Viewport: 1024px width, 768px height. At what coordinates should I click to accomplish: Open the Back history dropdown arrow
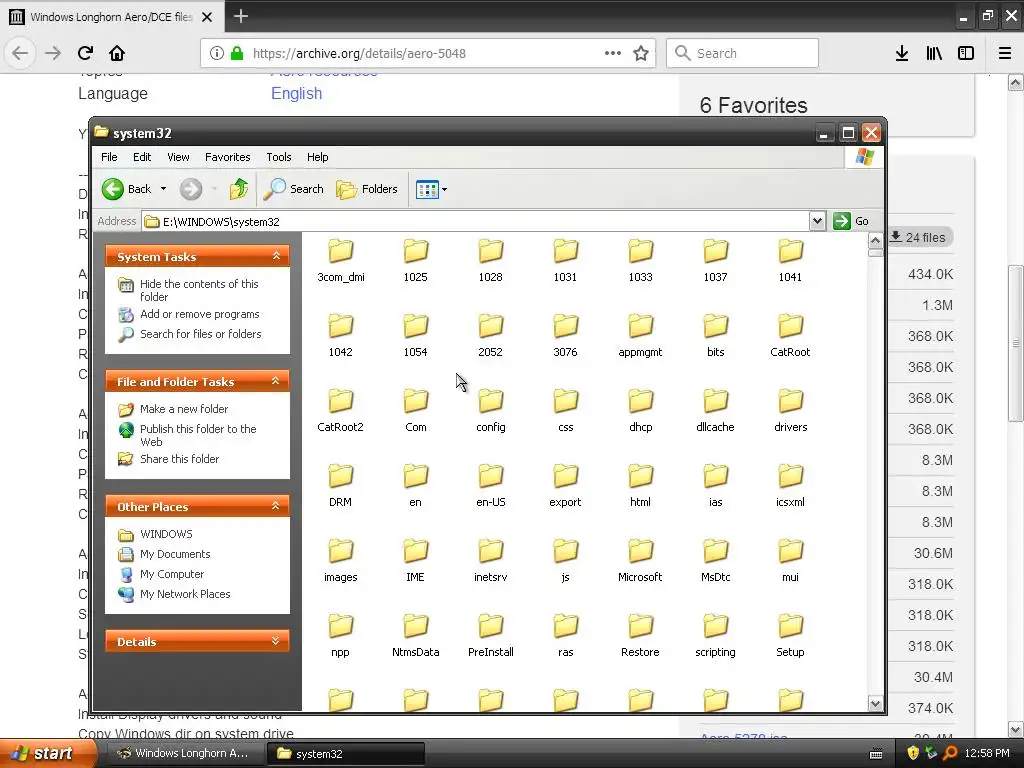tap(163, 189)
